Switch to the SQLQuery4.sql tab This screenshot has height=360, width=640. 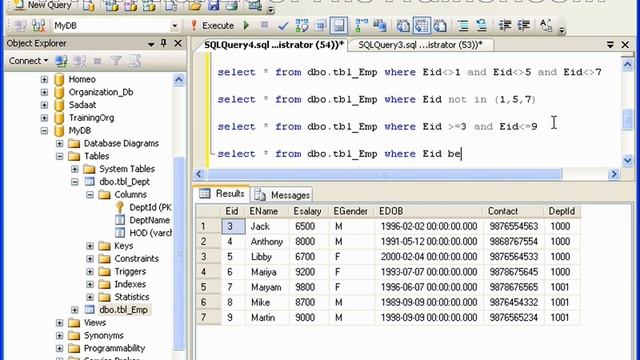tap(273, 45)
